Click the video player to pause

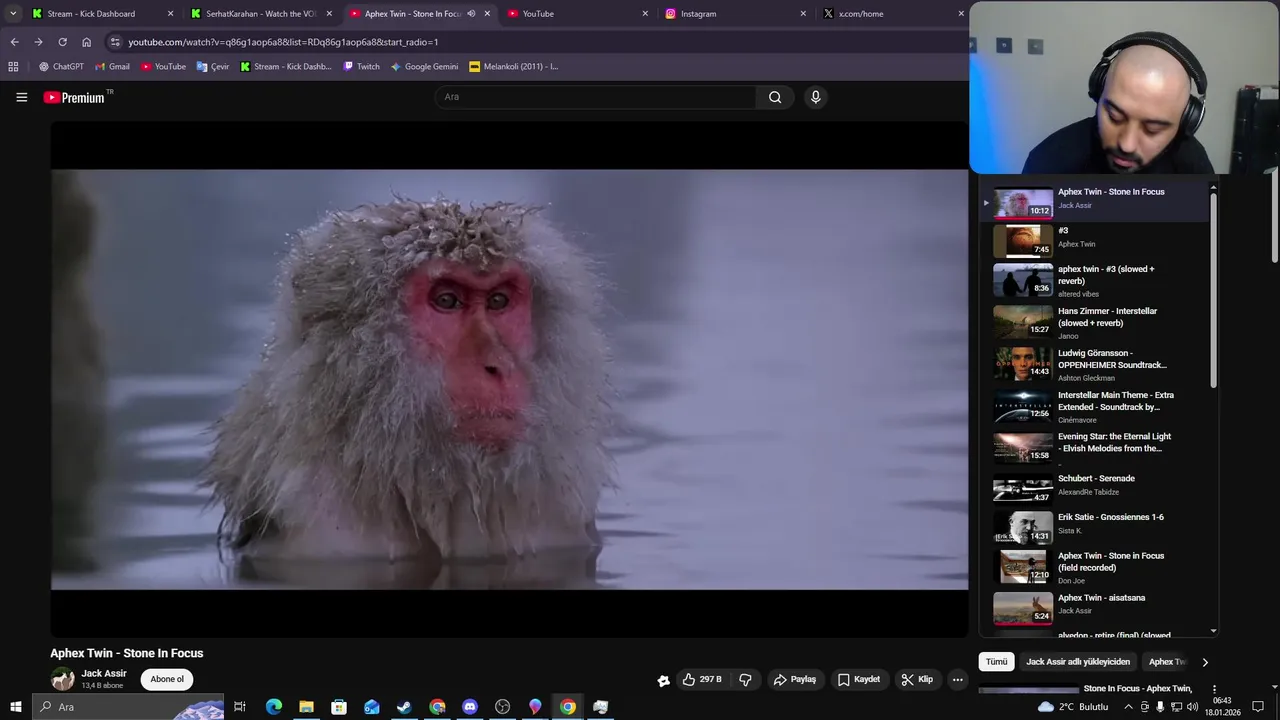click(509, 379)
